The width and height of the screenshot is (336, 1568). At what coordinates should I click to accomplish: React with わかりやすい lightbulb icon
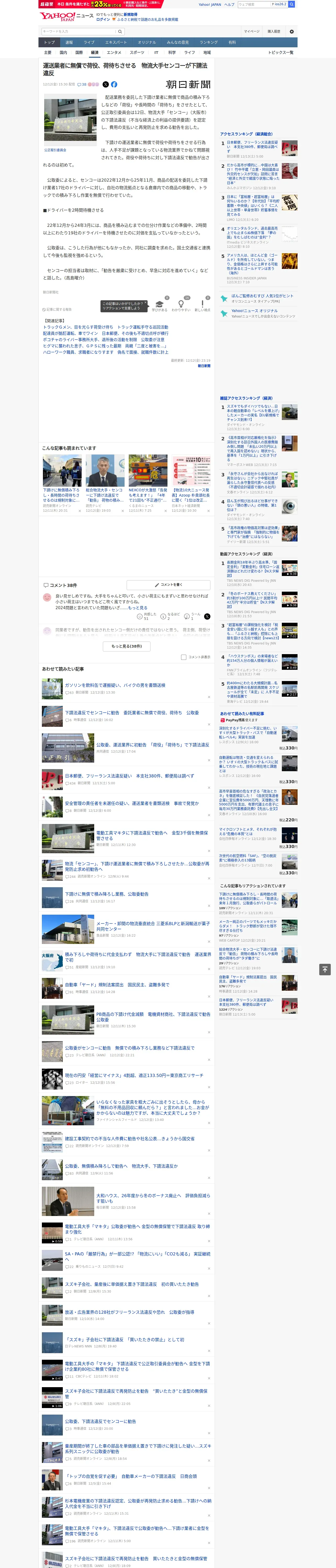(x=181, y=304)
